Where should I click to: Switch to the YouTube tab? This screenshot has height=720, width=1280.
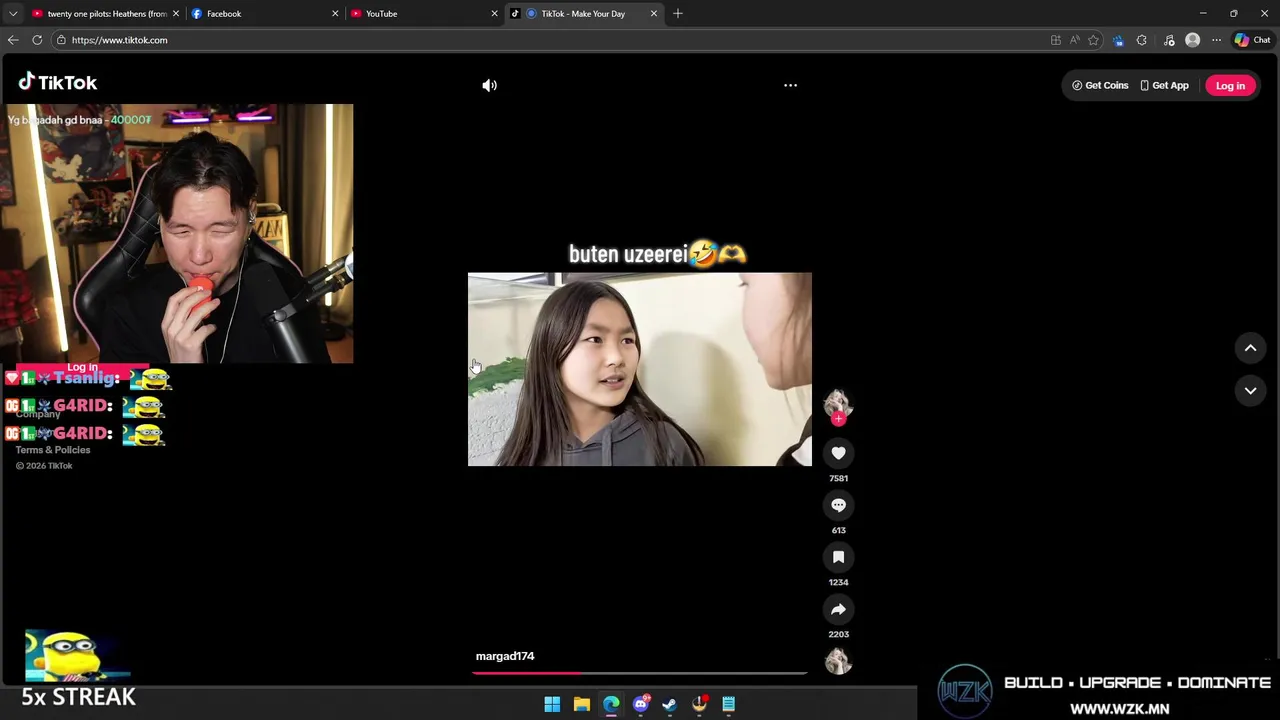point(422,13)
